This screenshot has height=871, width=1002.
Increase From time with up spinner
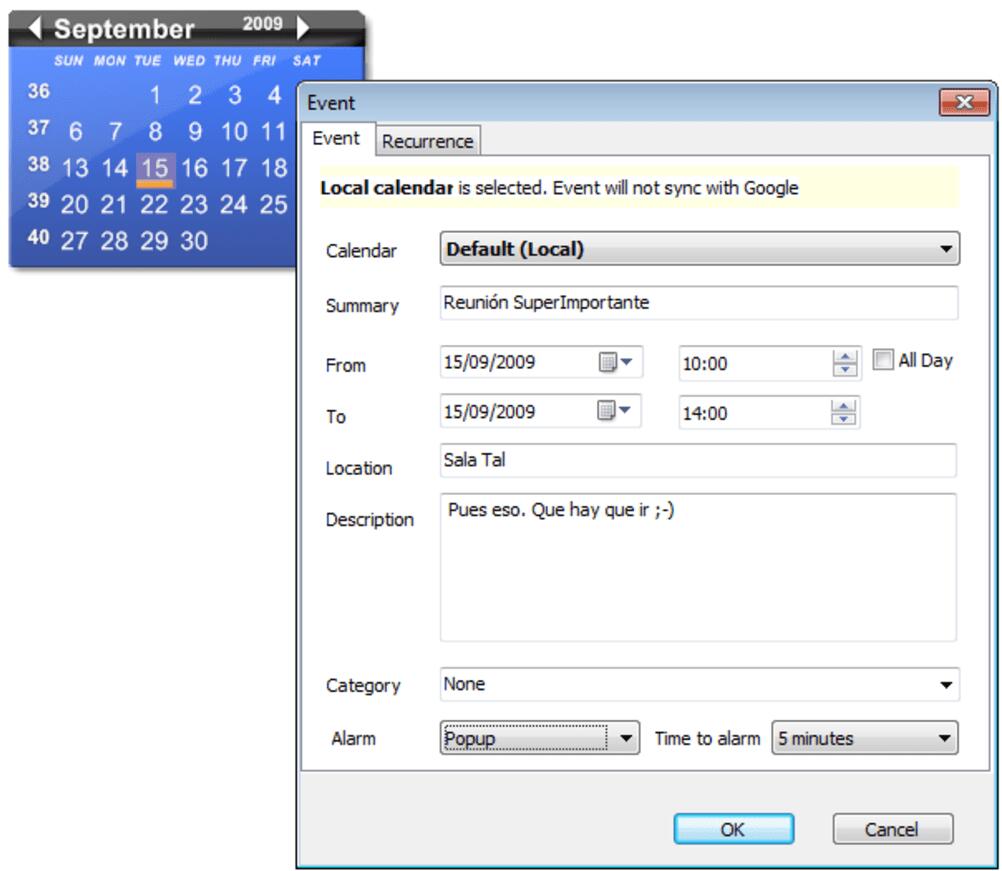846,357
